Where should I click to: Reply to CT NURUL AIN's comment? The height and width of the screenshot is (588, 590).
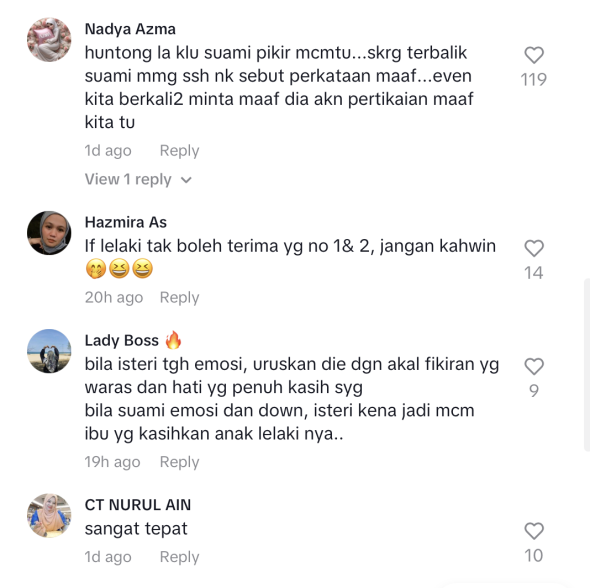coord(179,557)
